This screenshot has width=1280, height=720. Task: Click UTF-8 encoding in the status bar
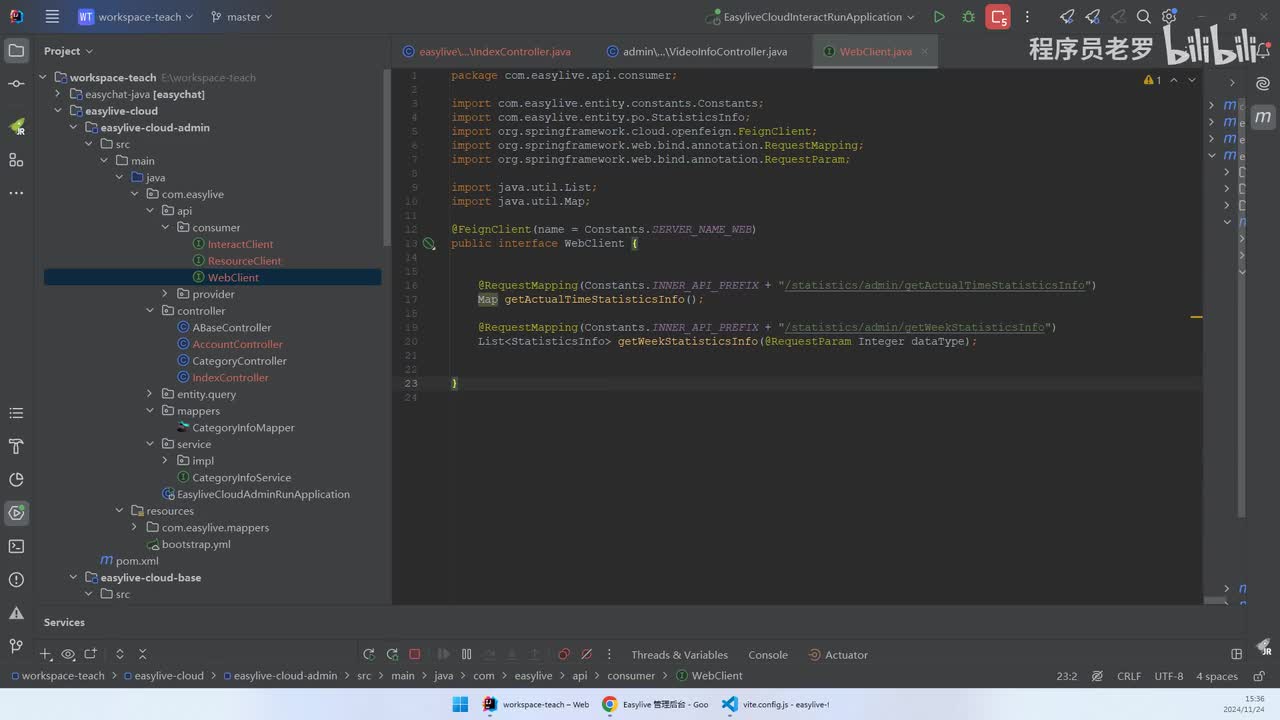click(1168, 676)
